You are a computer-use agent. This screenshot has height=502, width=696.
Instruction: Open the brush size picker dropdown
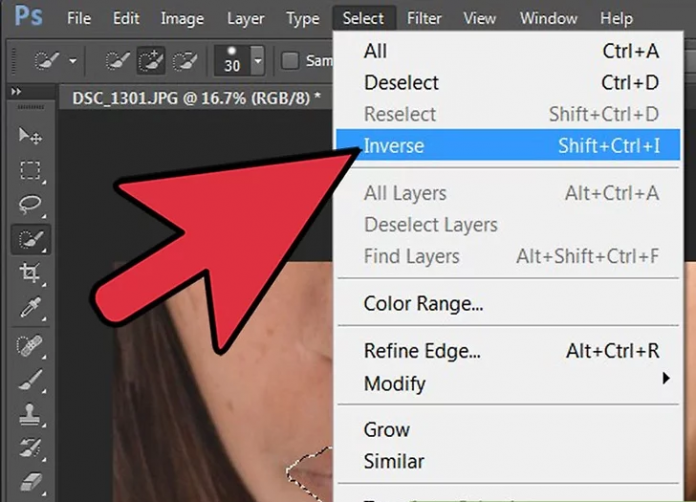click(258, 61)
